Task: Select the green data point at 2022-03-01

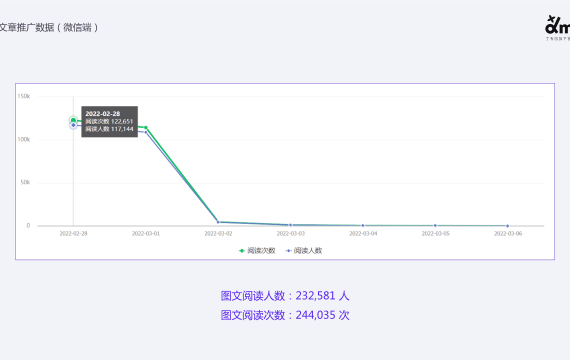Action: pos(146,127)
